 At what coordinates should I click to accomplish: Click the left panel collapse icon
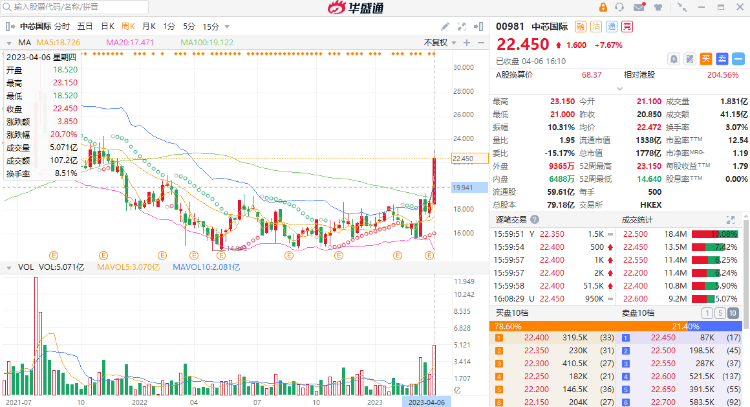(10, 26)
